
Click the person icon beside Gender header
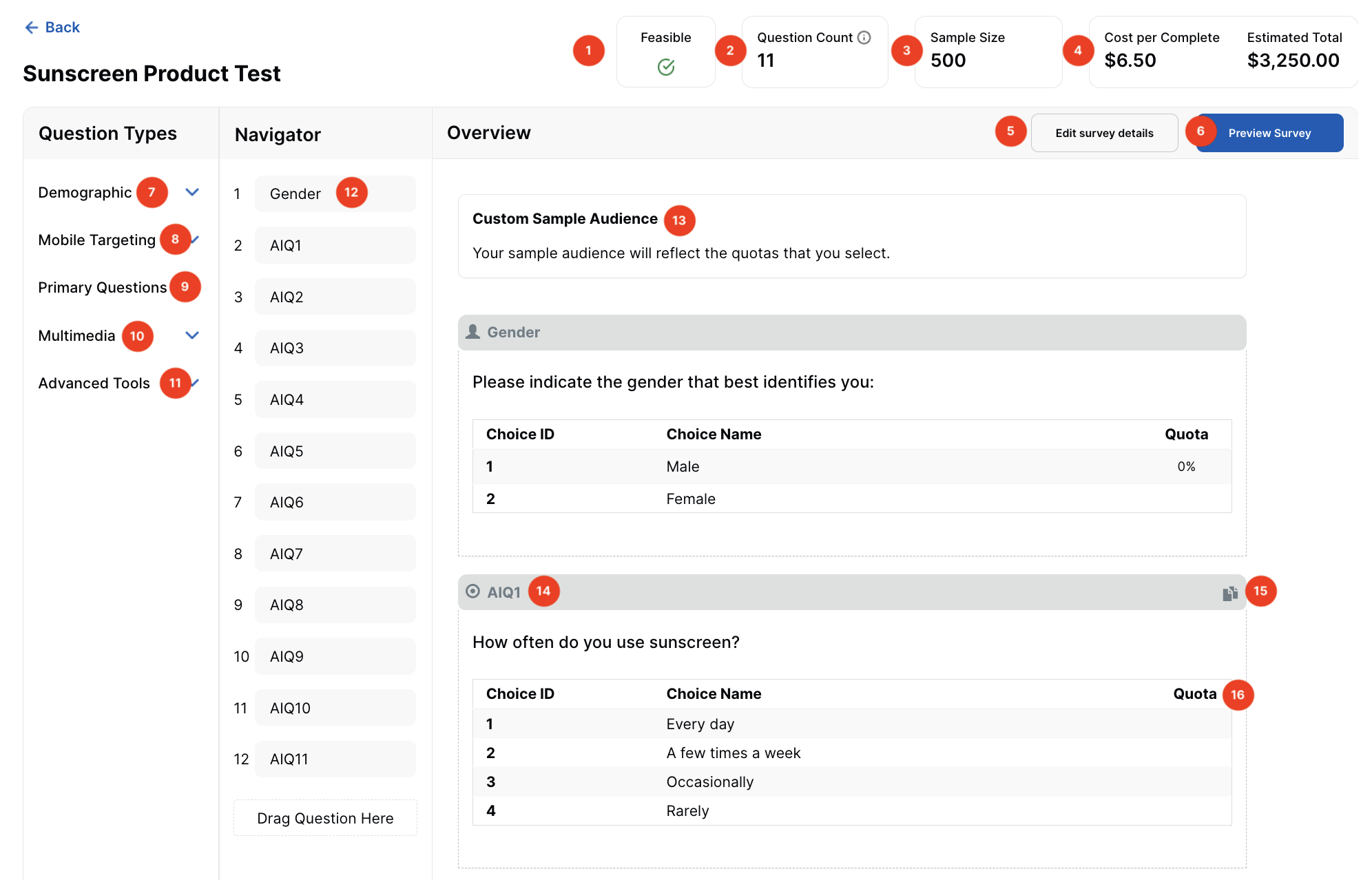472,332
